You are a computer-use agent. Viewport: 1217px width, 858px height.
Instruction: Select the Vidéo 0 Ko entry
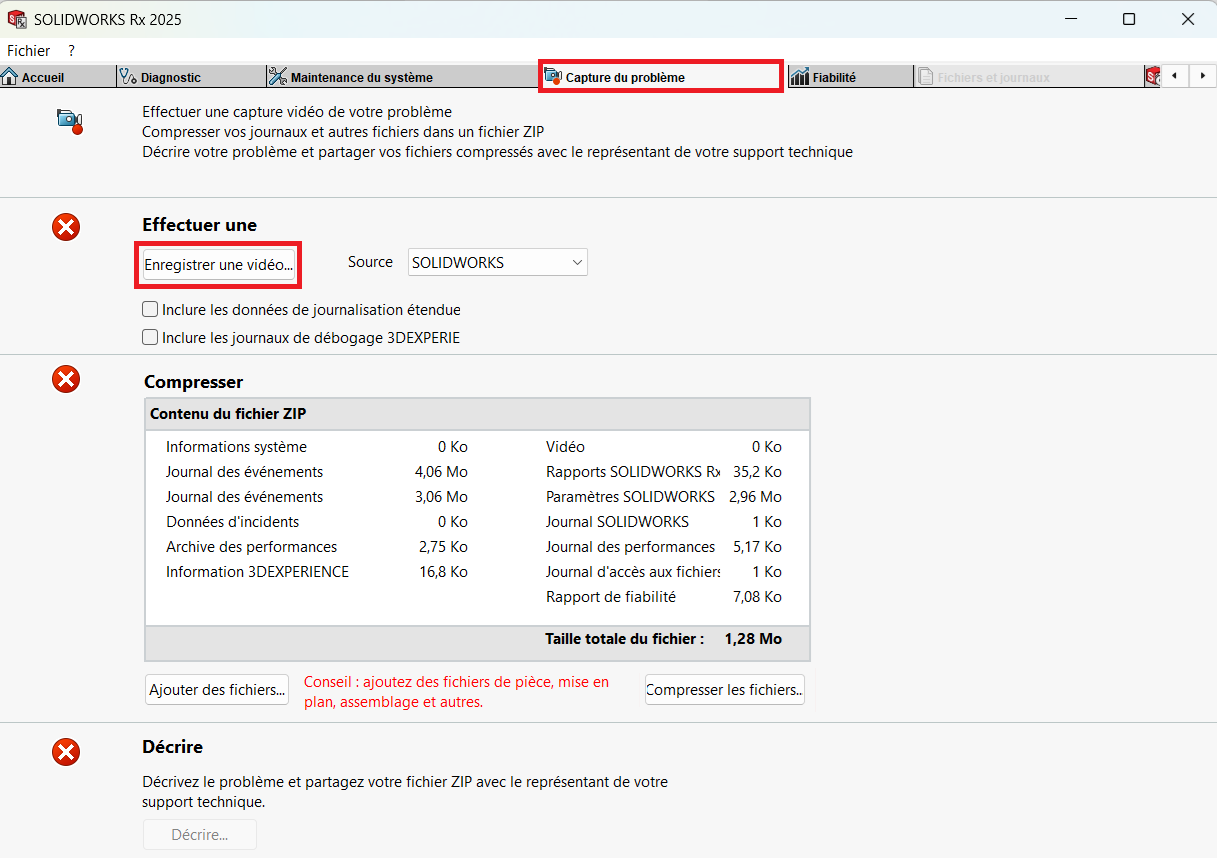pos(664,447)
